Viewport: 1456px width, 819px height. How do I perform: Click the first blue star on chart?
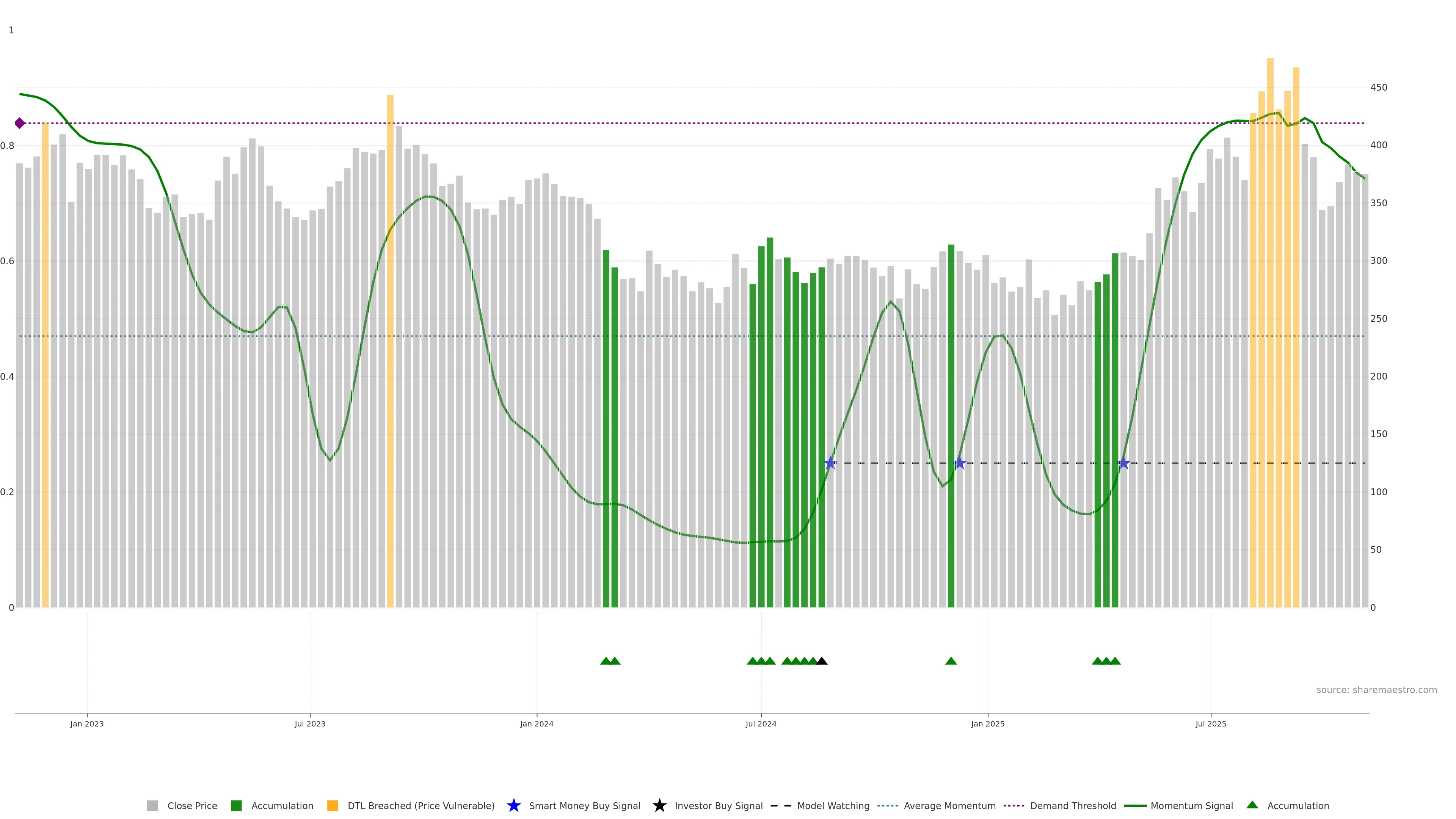[x=830, y=463]
